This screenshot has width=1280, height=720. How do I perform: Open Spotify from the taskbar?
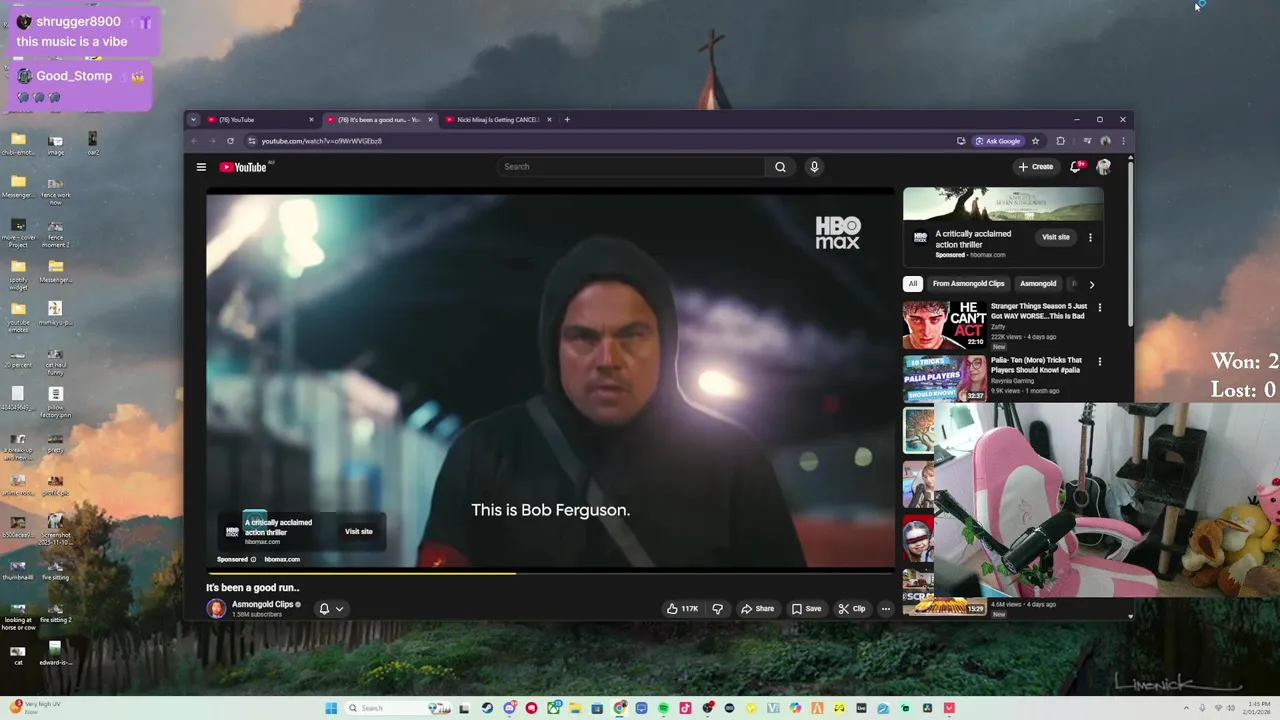[x=663, y=708]
